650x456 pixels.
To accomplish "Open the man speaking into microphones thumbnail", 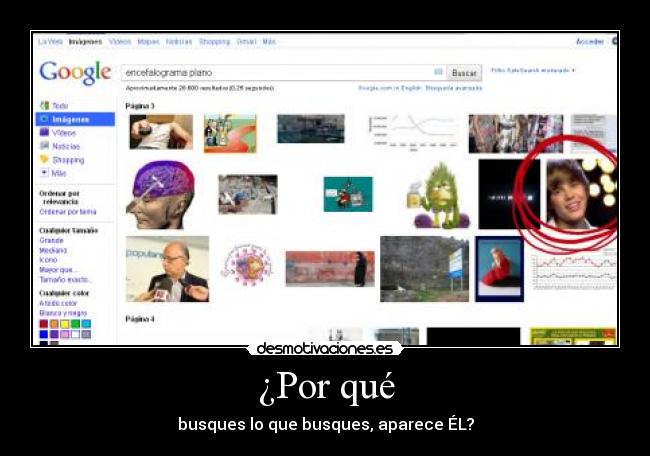I will click(167, 269).
